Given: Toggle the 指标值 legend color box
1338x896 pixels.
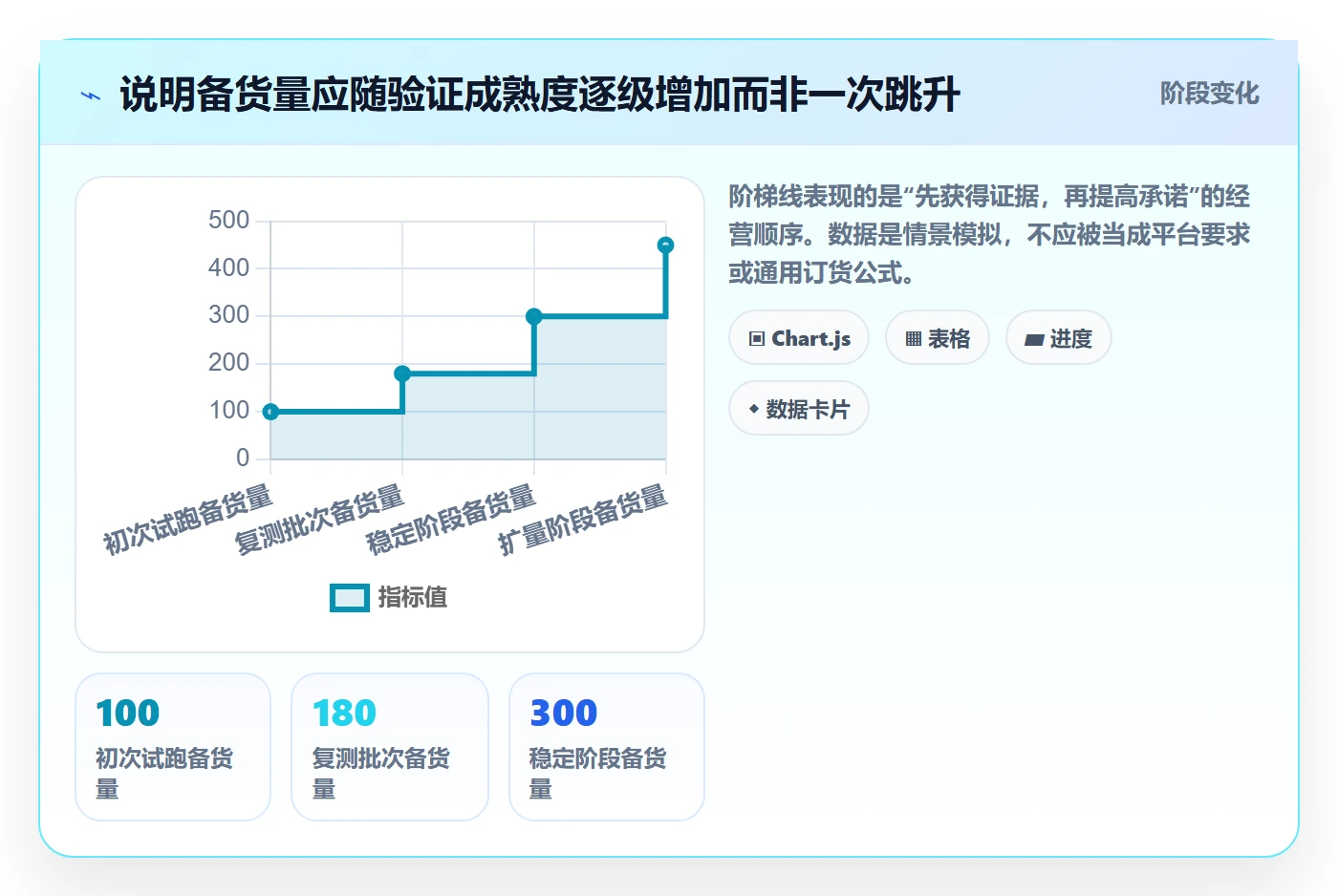Looking at the screenshot, I should 350,597.
